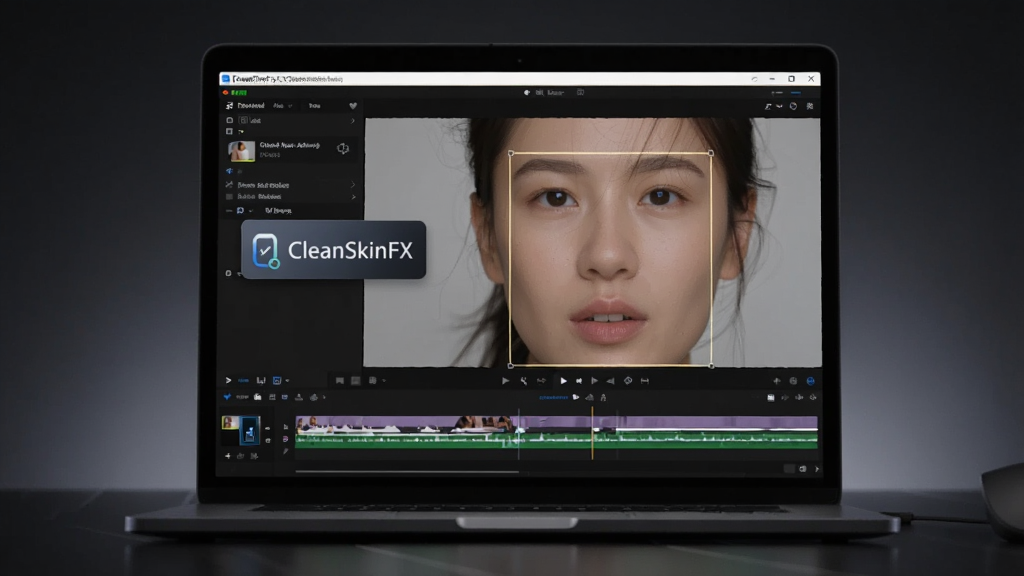Click the heart favorites icon in the left panel header
This screenshot has height=576, width=1024.
point(353,106)
